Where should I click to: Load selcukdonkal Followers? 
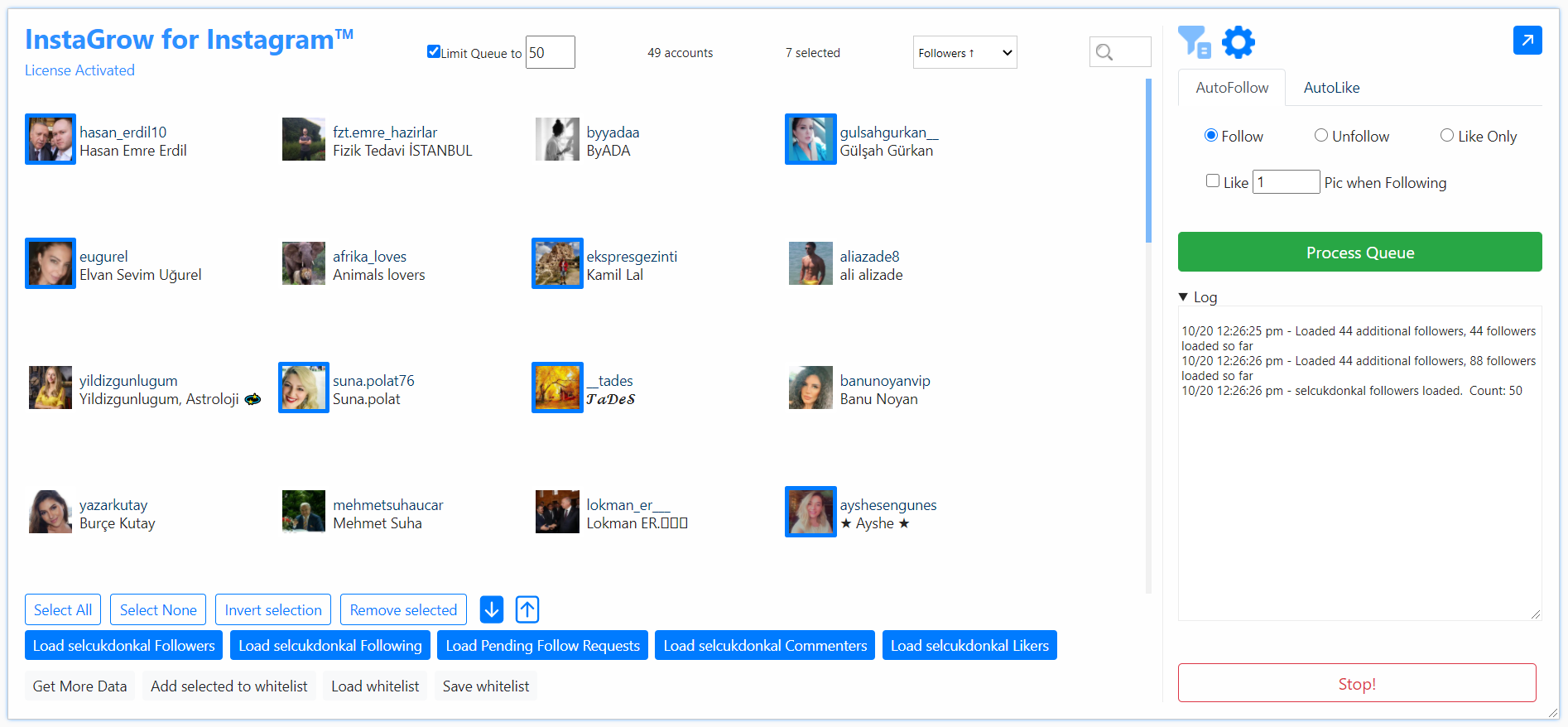[124, 645]
